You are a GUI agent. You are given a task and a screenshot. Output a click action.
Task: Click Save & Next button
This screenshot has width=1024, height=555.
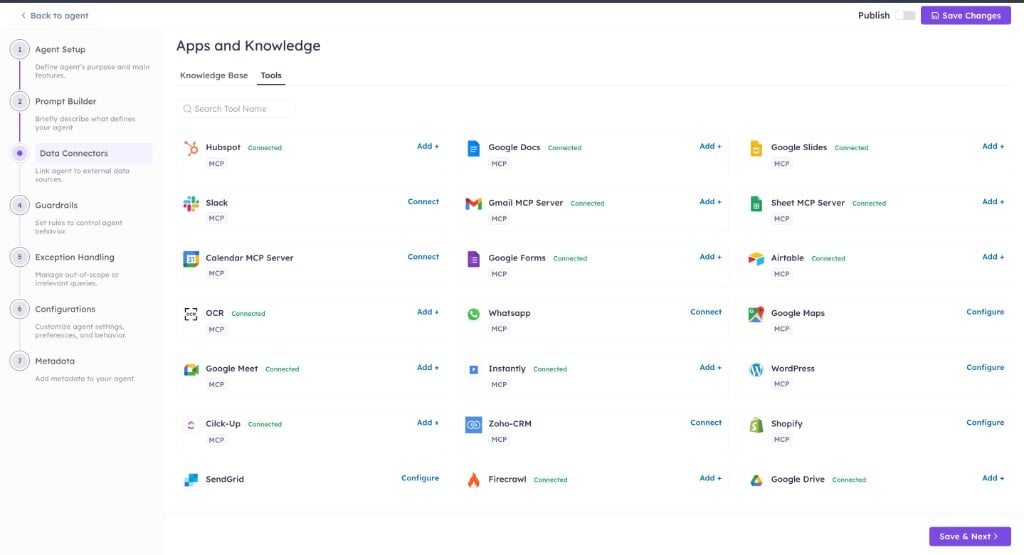[970, 536]
